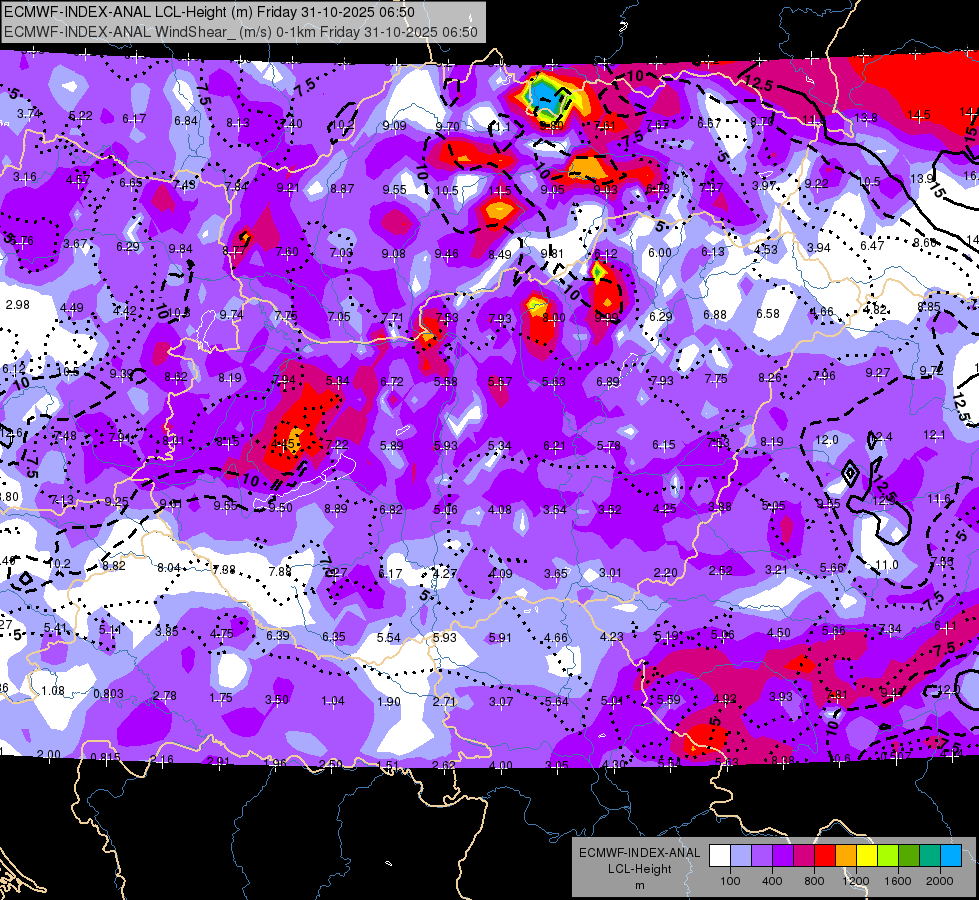
Task: Click the grid value 6.39
Action: point(278,635)
